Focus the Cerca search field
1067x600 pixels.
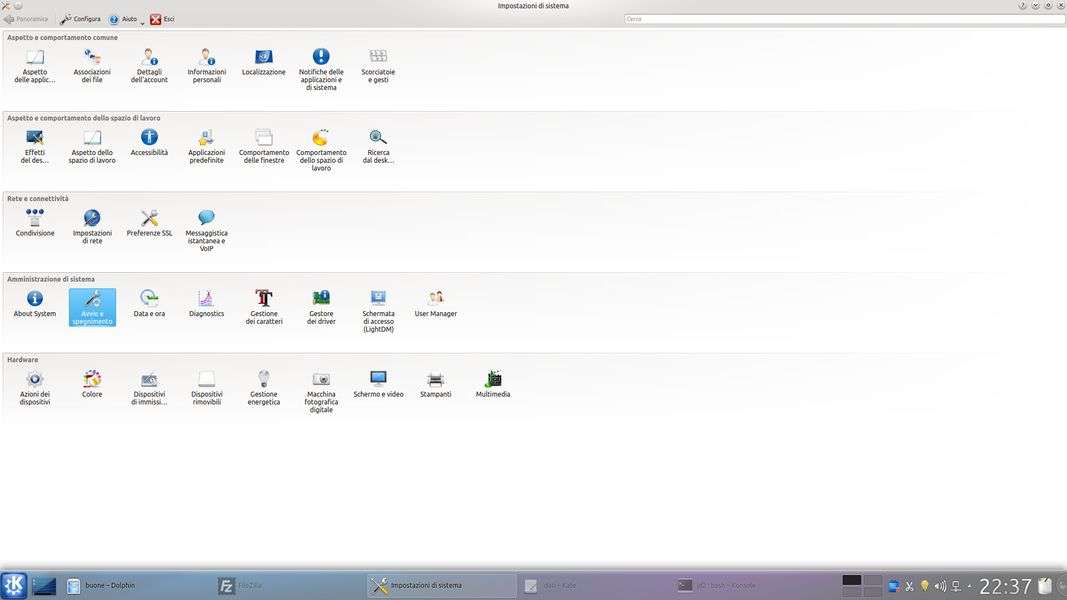(x=844, y=19)
